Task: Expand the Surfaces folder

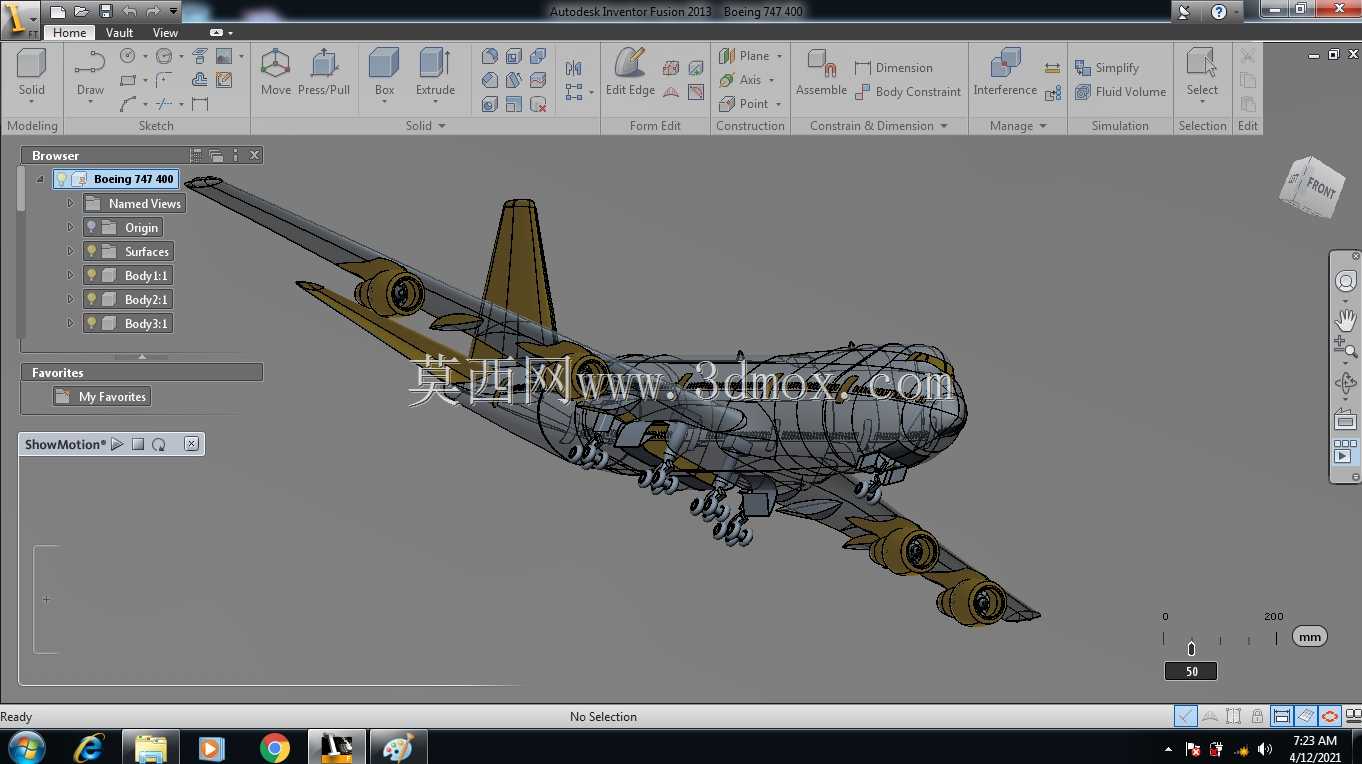Action: click(70, 252)
